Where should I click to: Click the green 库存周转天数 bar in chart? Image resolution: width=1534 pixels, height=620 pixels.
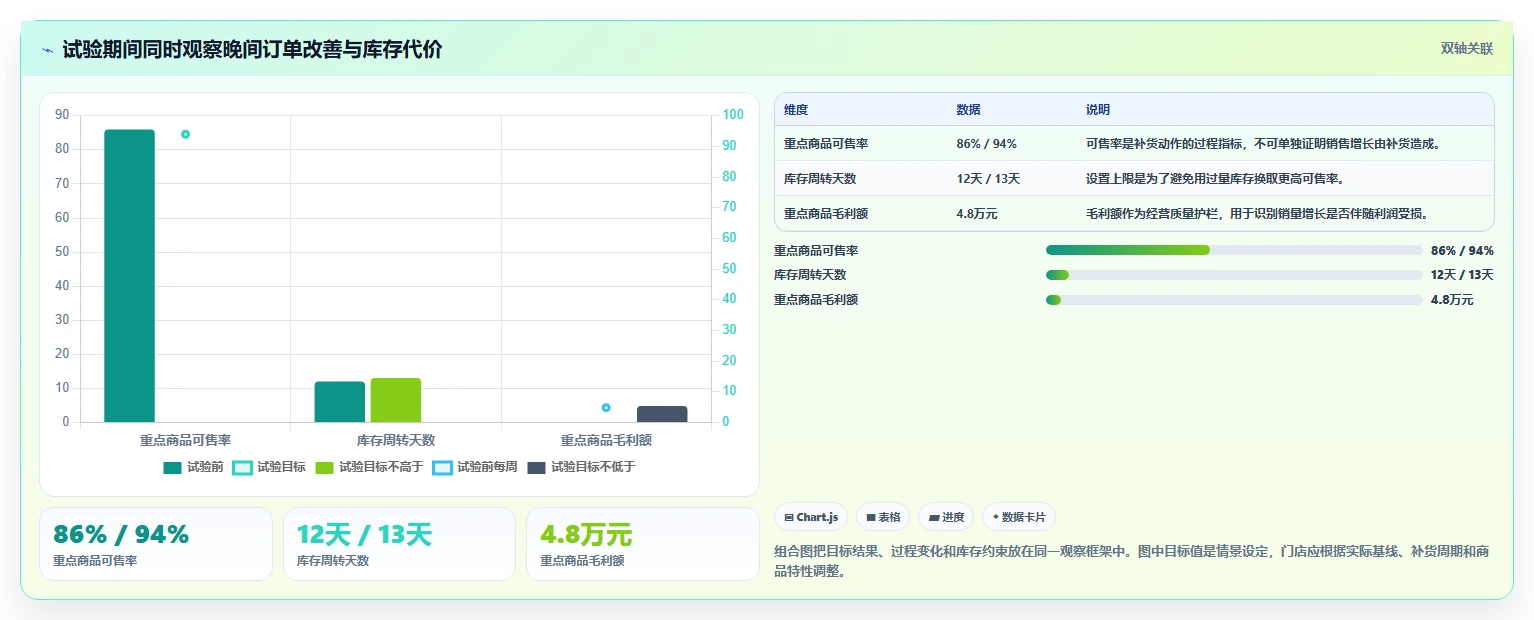[396, 400]
